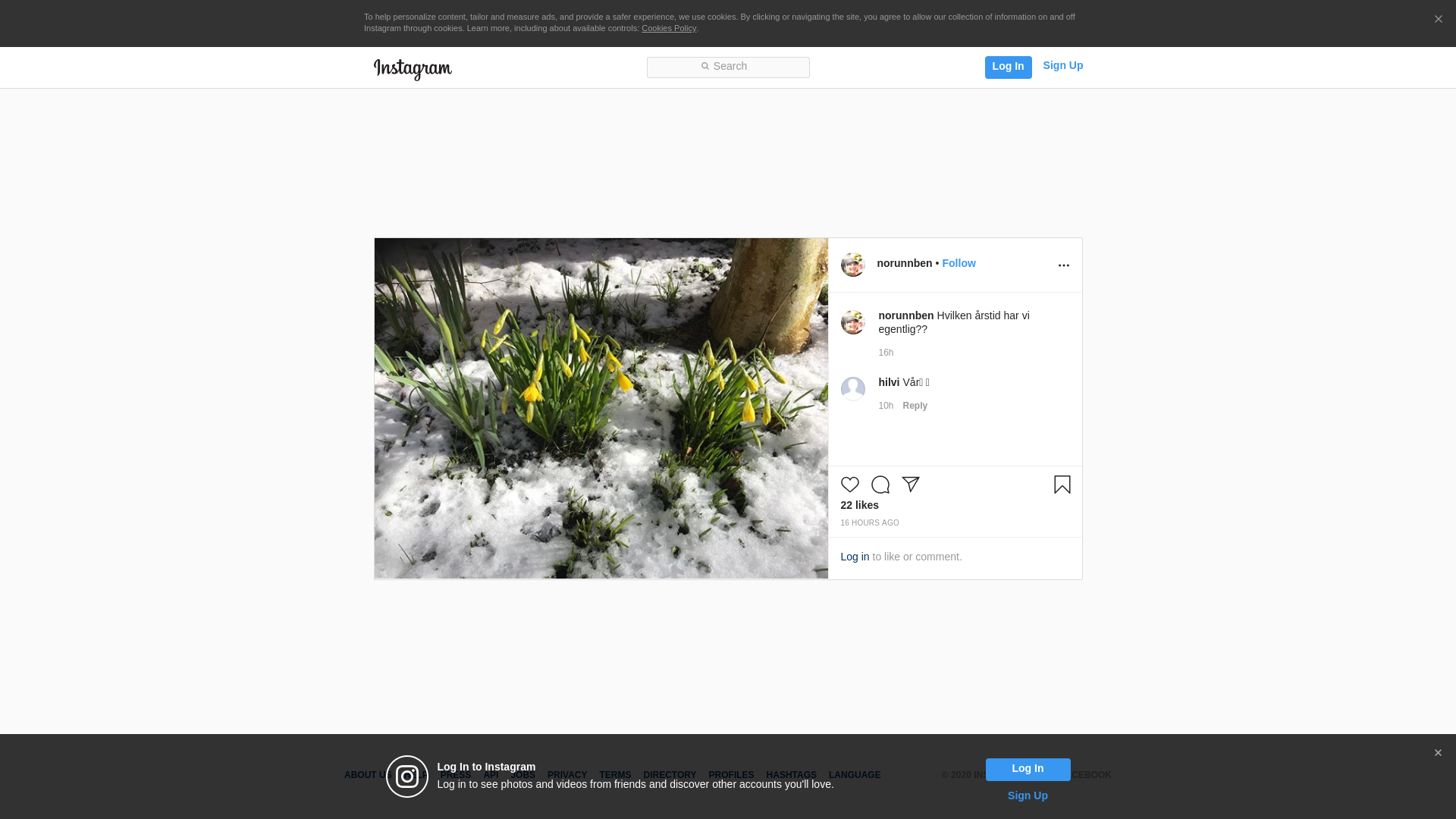Click the Instagram logo in header
This screenshot has height=819, width=1456.
pos(413,69)
